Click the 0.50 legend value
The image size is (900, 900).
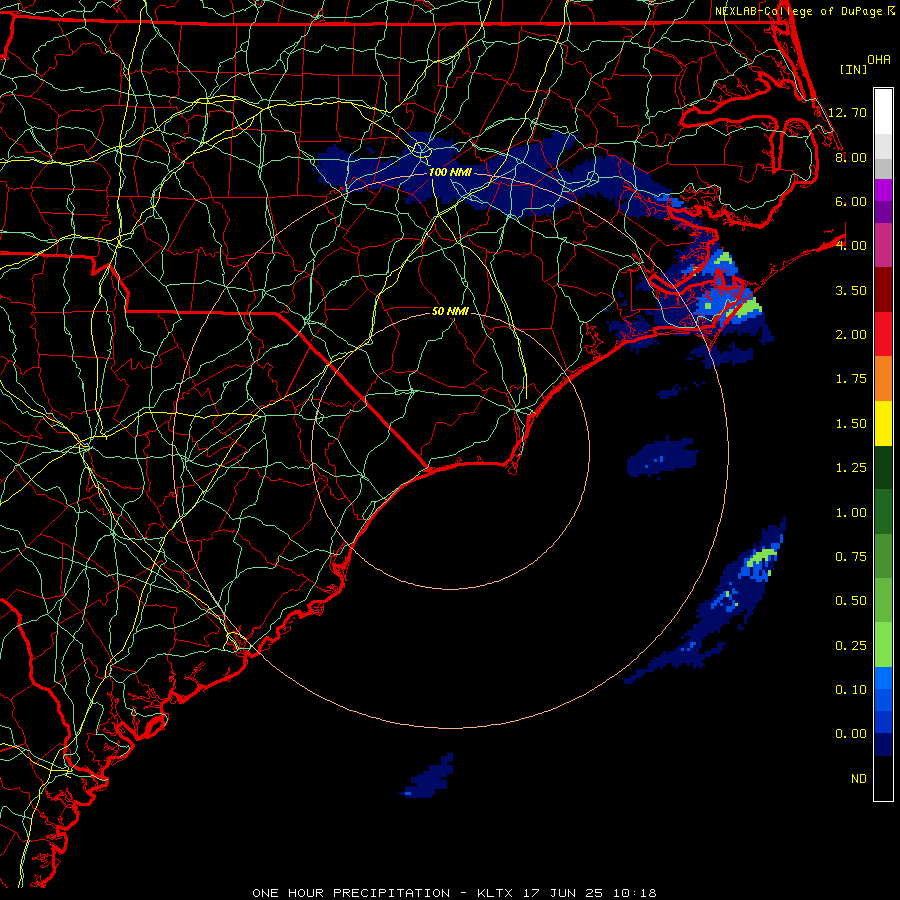(851, 601)
